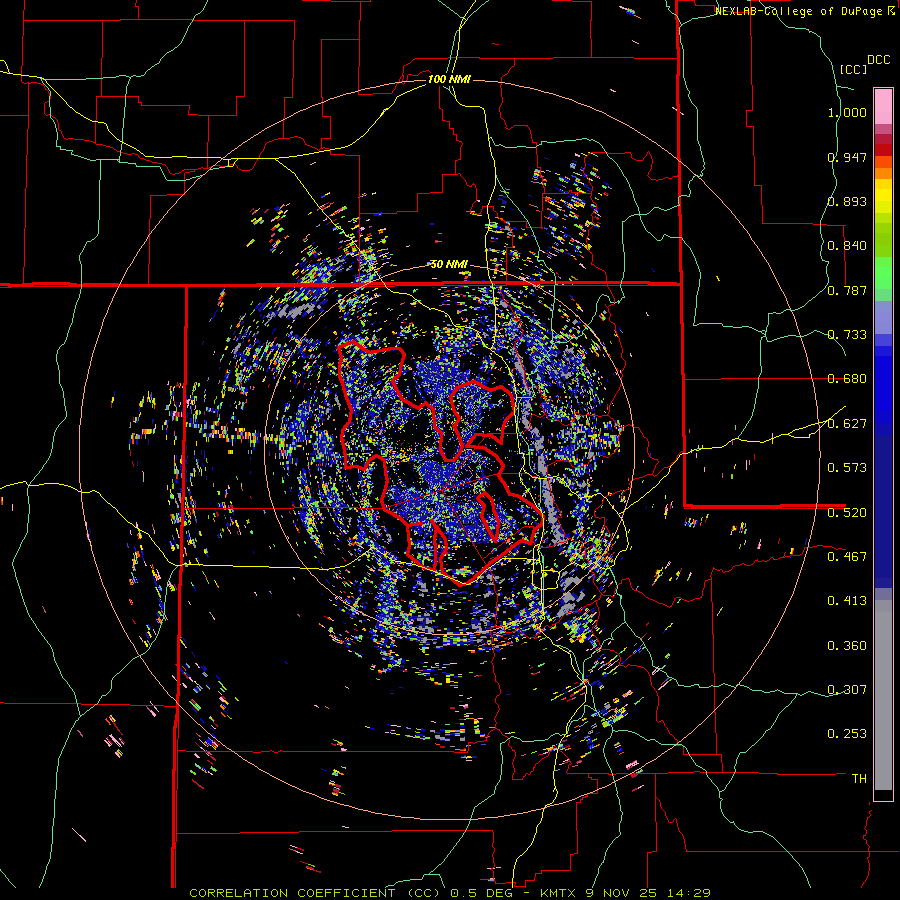900x900 pixels.
Task: Pick the red segment of the color bar
Action: click(883, 149)
